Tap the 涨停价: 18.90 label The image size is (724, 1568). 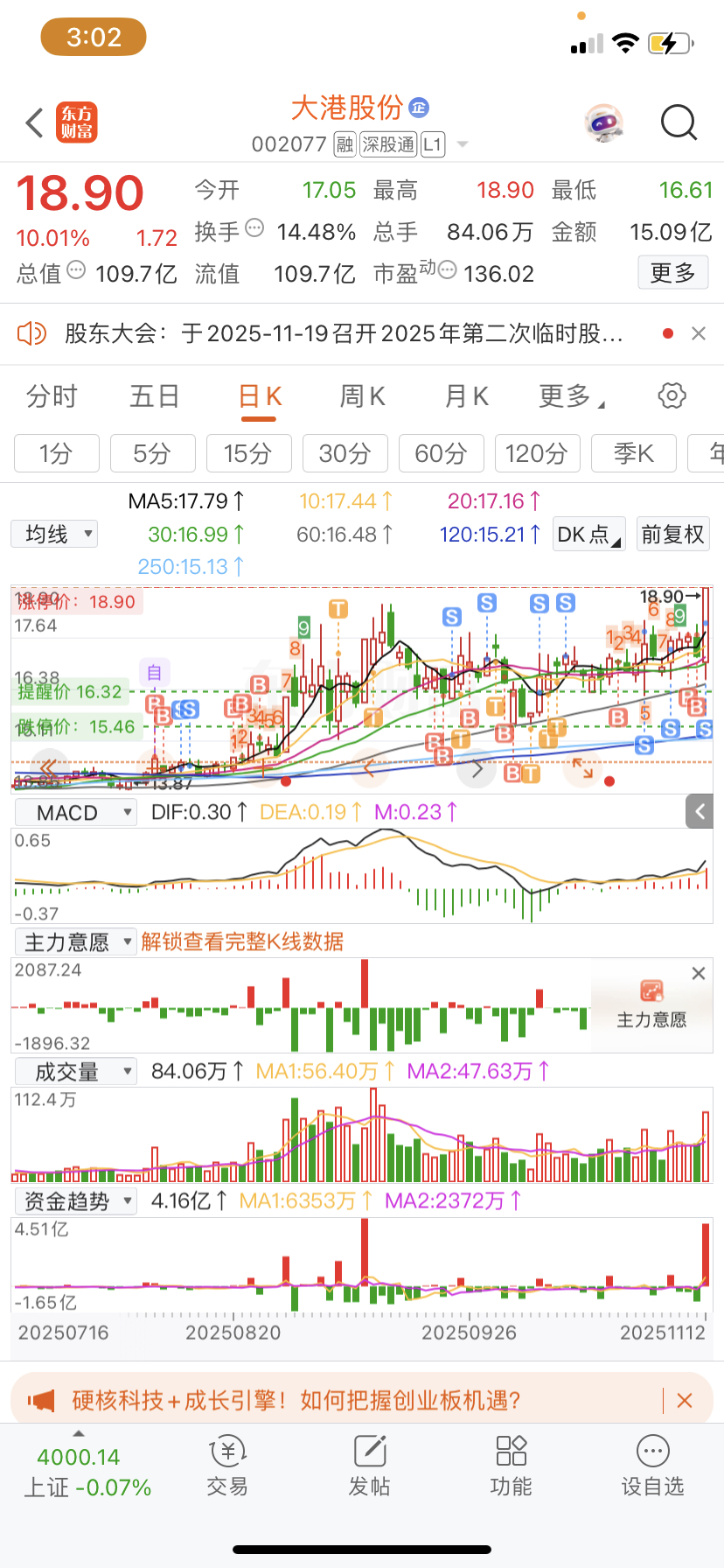[x=77, y=602]
